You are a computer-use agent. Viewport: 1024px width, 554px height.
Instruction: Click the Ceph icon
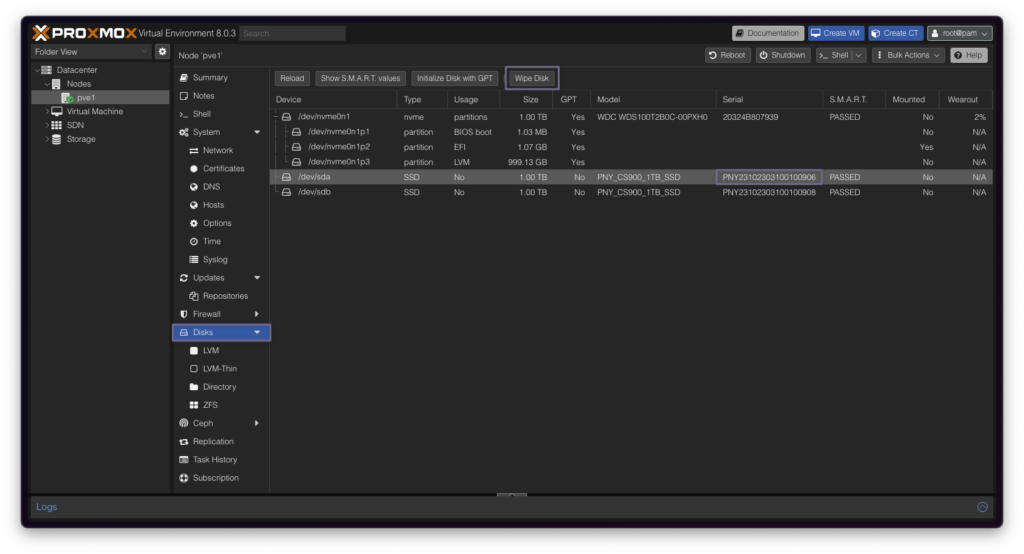(184, 423)
